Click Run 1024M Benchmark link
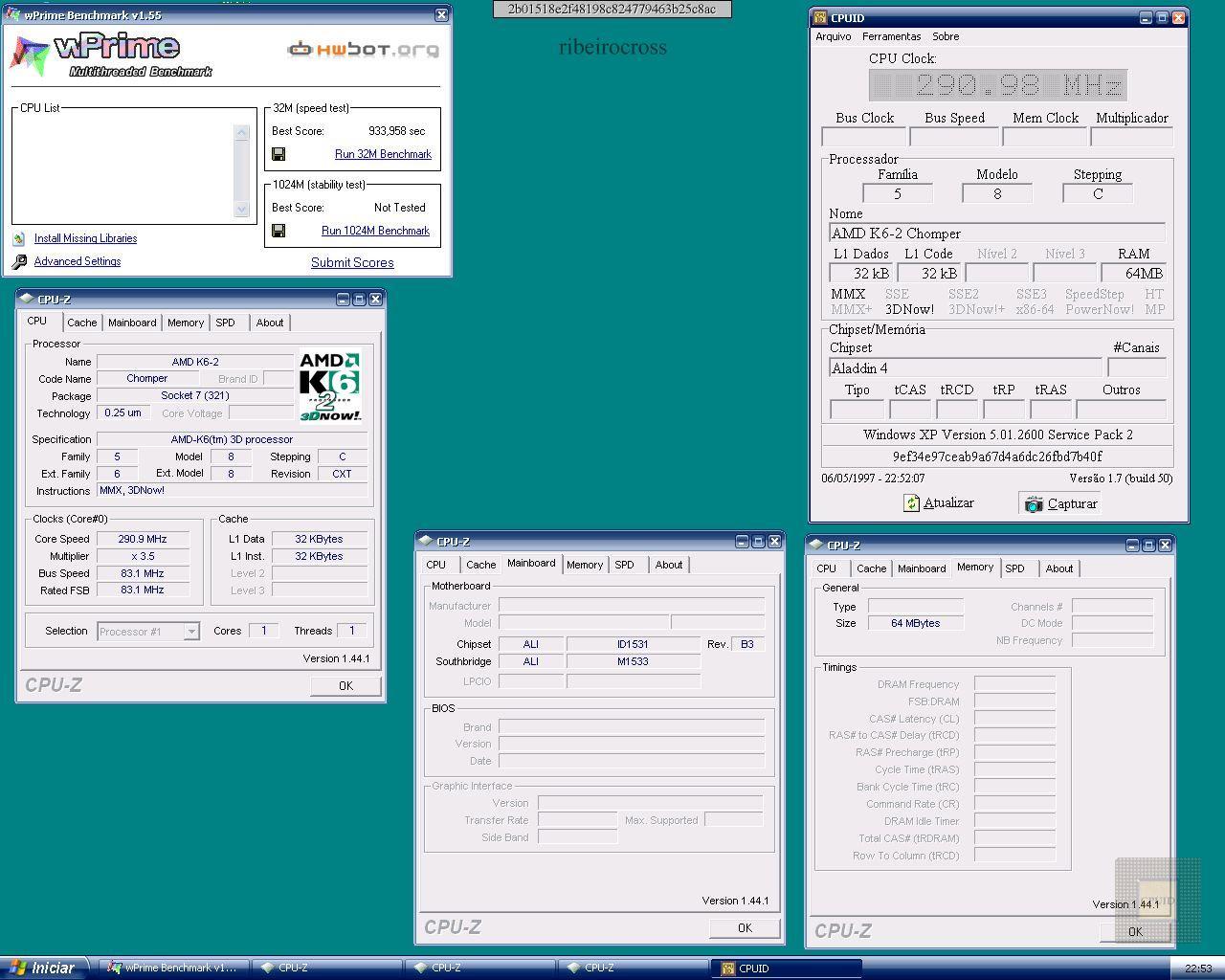This screenshot has height=980, width=1225. (x=375, y=231)
